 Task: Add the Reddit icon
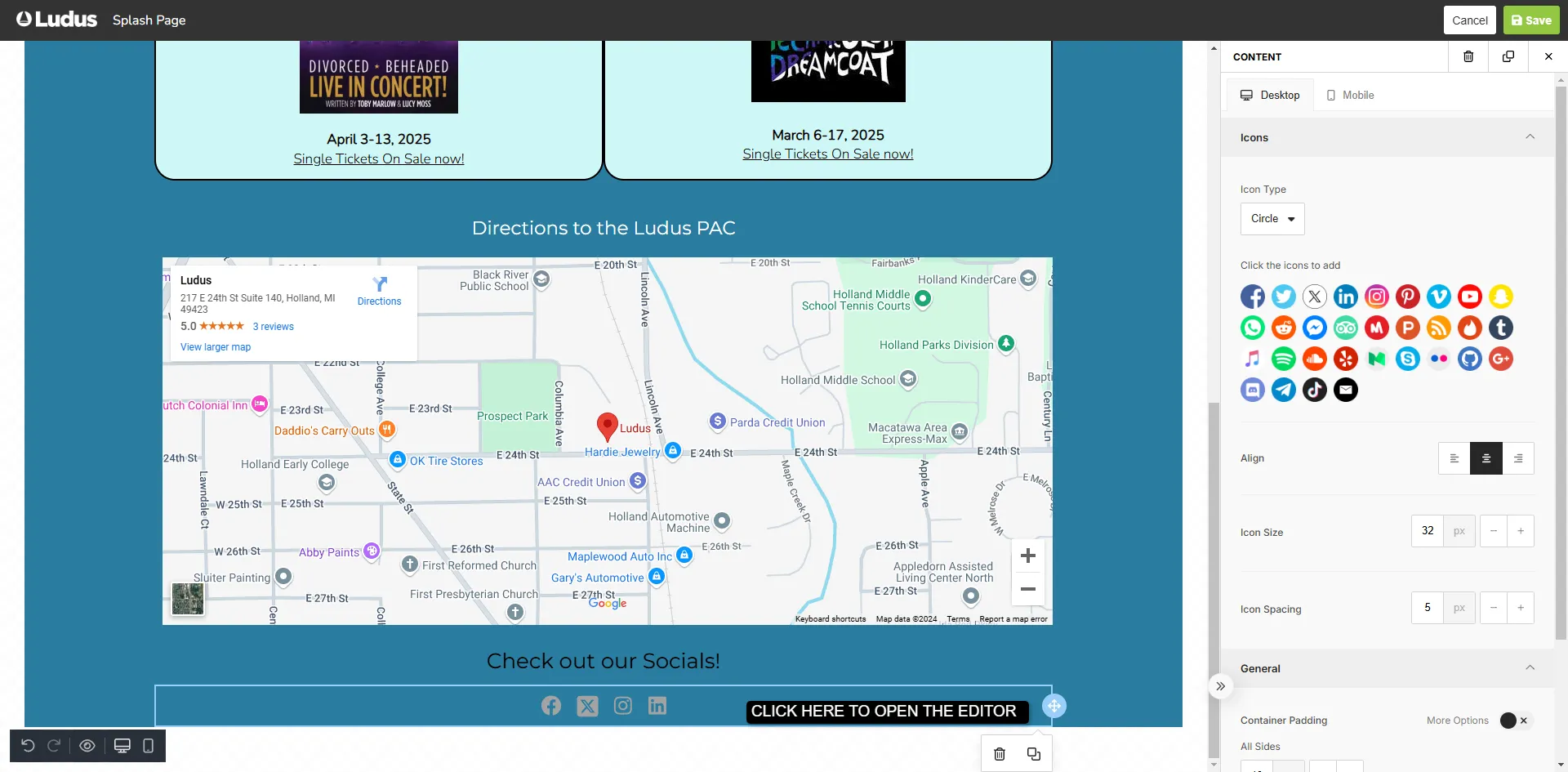1284,328
